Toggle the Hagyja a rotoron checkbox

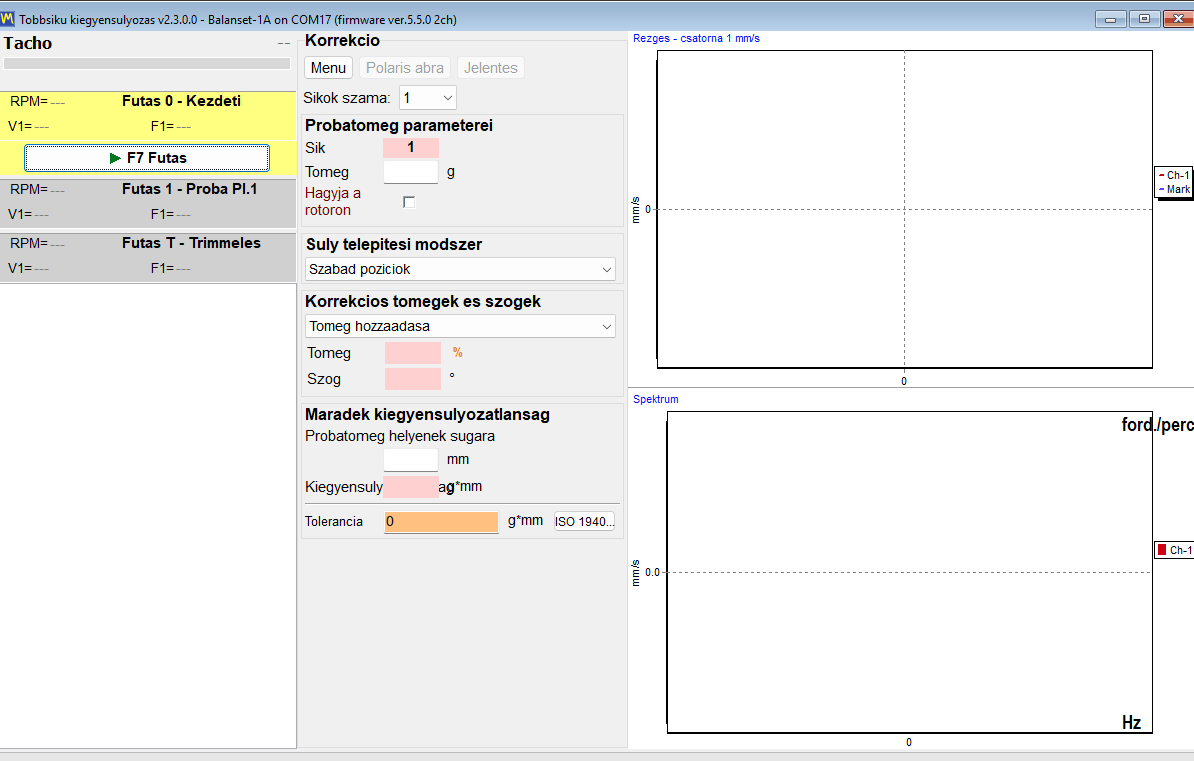click(x=409, y=202)
